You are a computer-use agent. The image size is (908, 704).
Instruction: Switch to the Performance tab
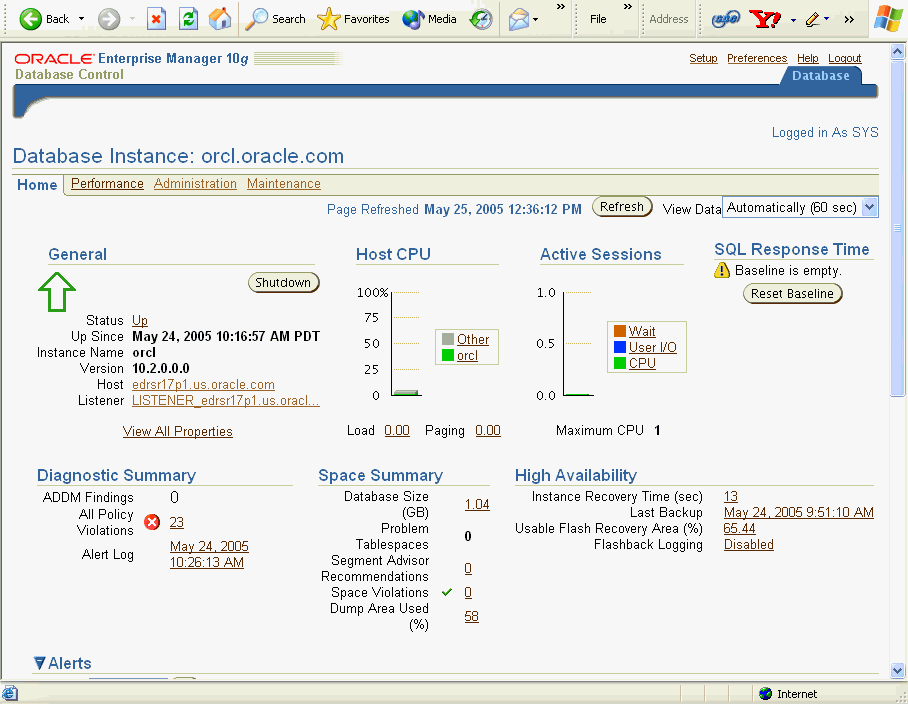[107, 184]
